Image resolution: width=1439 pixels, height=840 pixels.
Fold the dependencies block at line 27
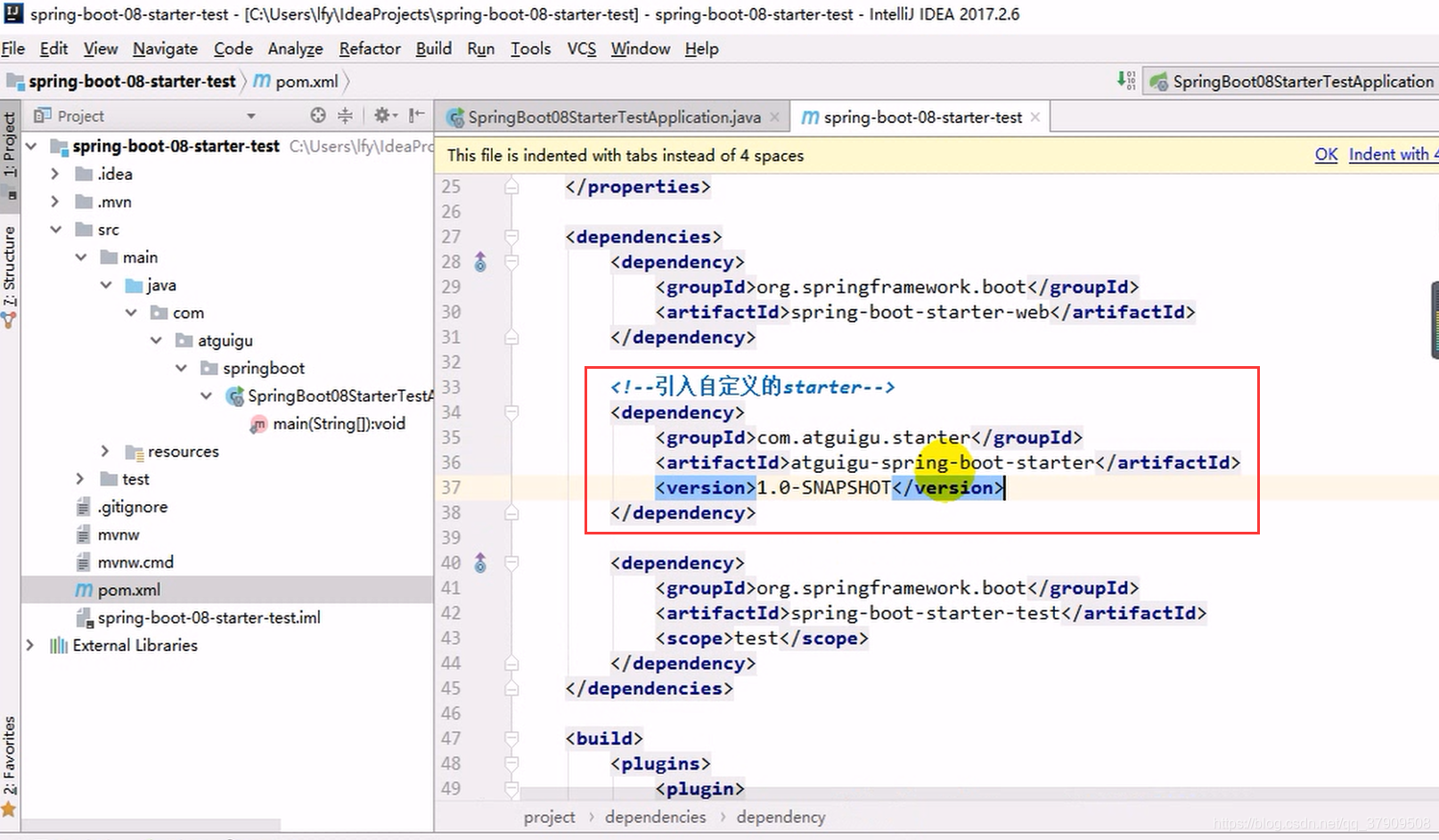coord(511,237)
